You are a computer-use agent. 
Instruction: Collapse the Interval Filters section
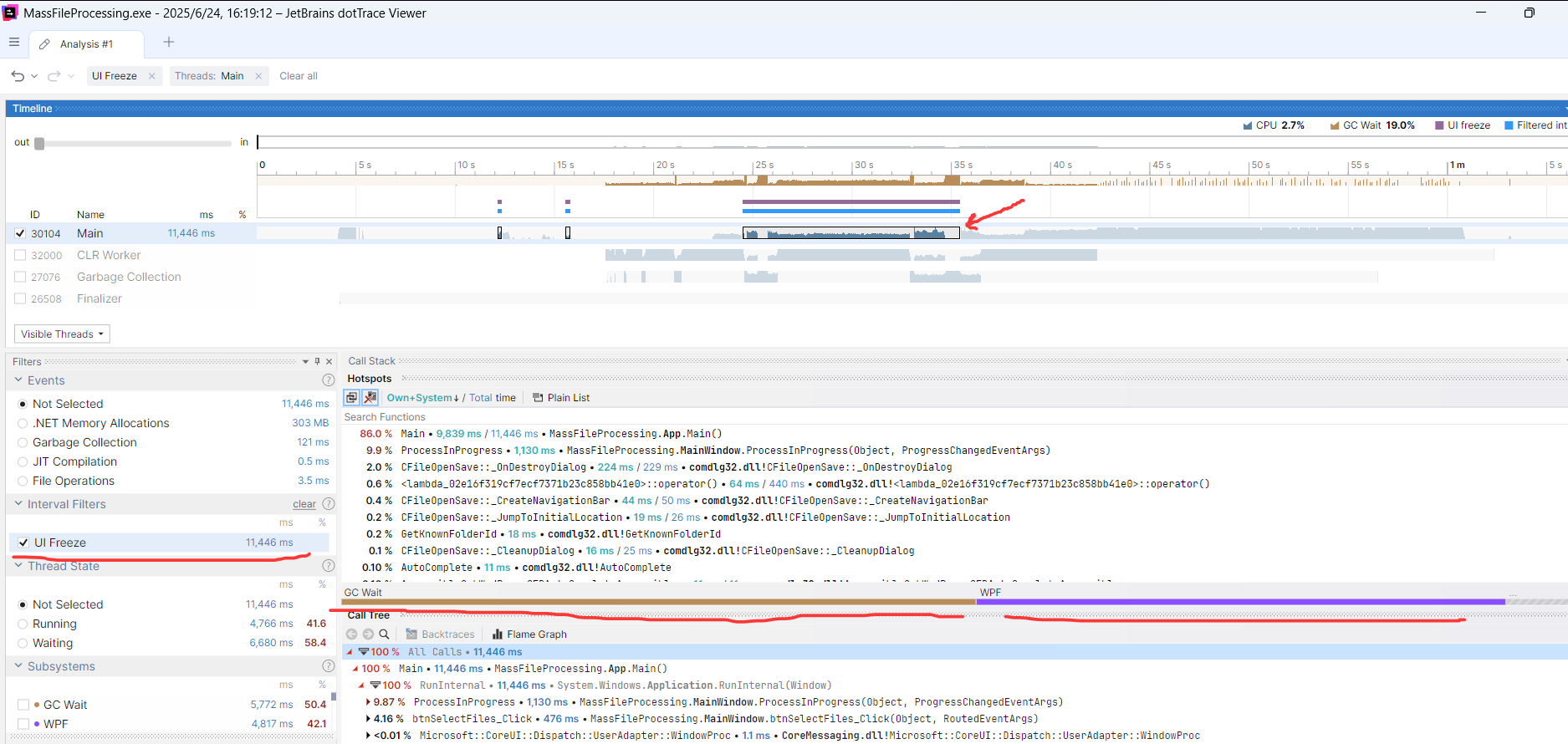pos(19,504)
